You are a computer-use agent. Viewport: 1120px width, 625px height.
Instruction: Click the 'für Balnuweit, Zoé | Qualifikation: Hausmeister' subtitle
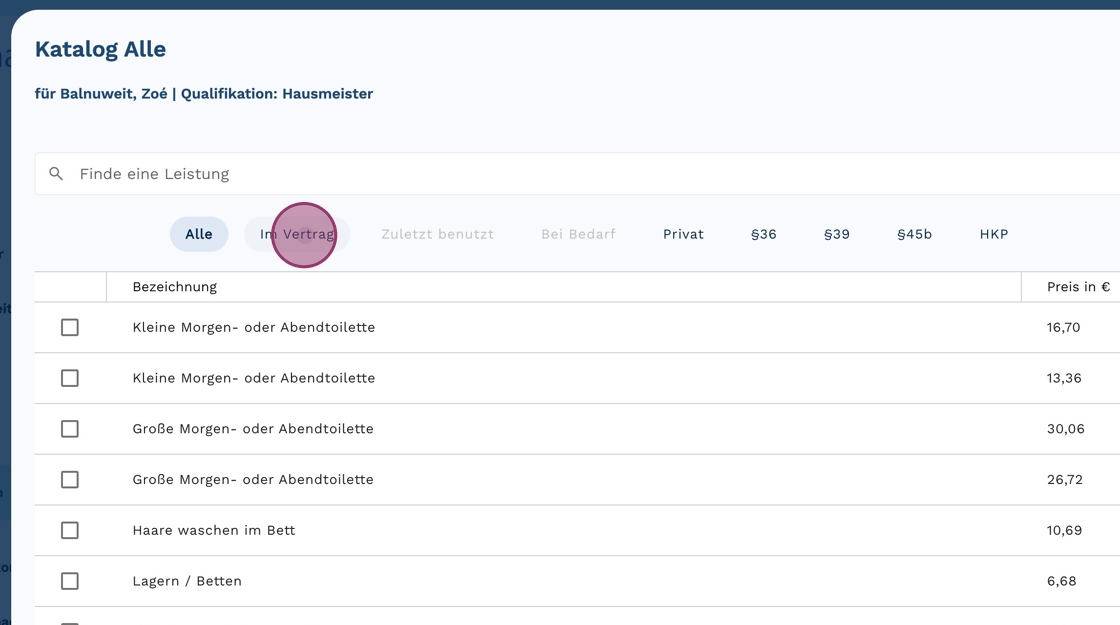(204, 94)
